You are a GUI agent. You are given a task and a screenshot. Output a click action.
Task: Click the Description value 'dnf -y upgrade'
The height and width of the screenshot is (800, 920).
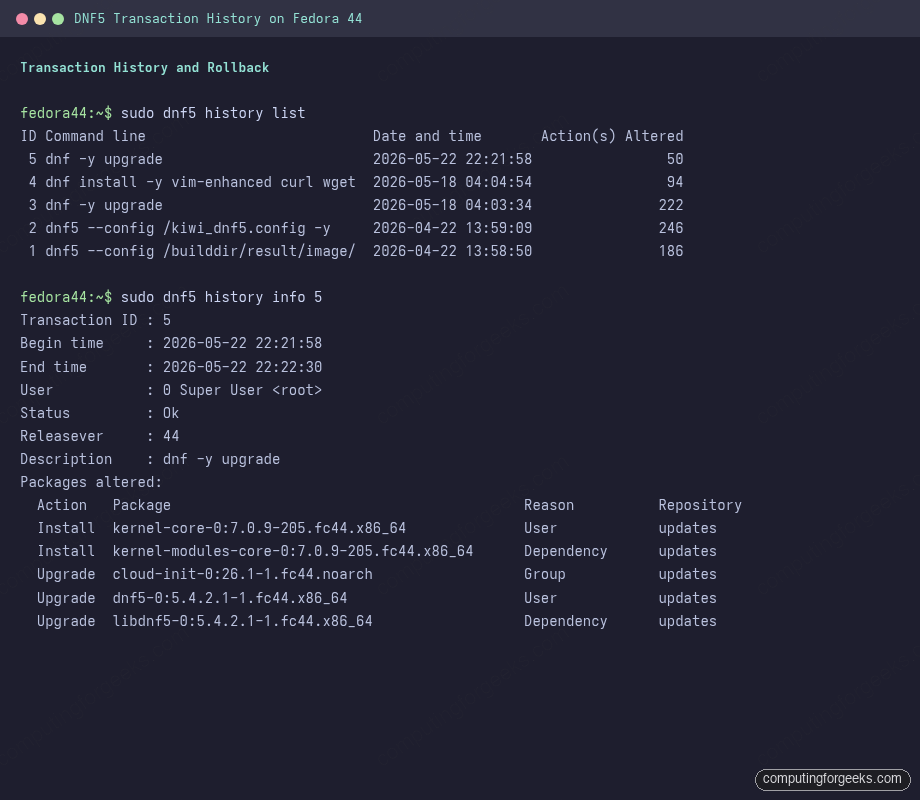(x=221, y=459)
